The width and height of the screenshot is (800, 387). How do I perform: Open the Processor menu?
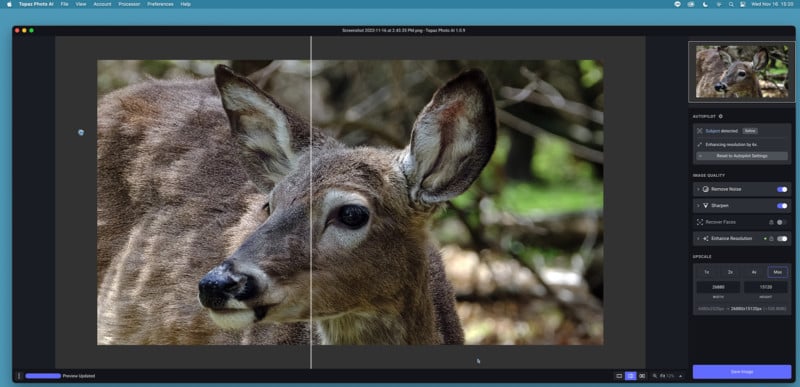(x=129, y=4)
